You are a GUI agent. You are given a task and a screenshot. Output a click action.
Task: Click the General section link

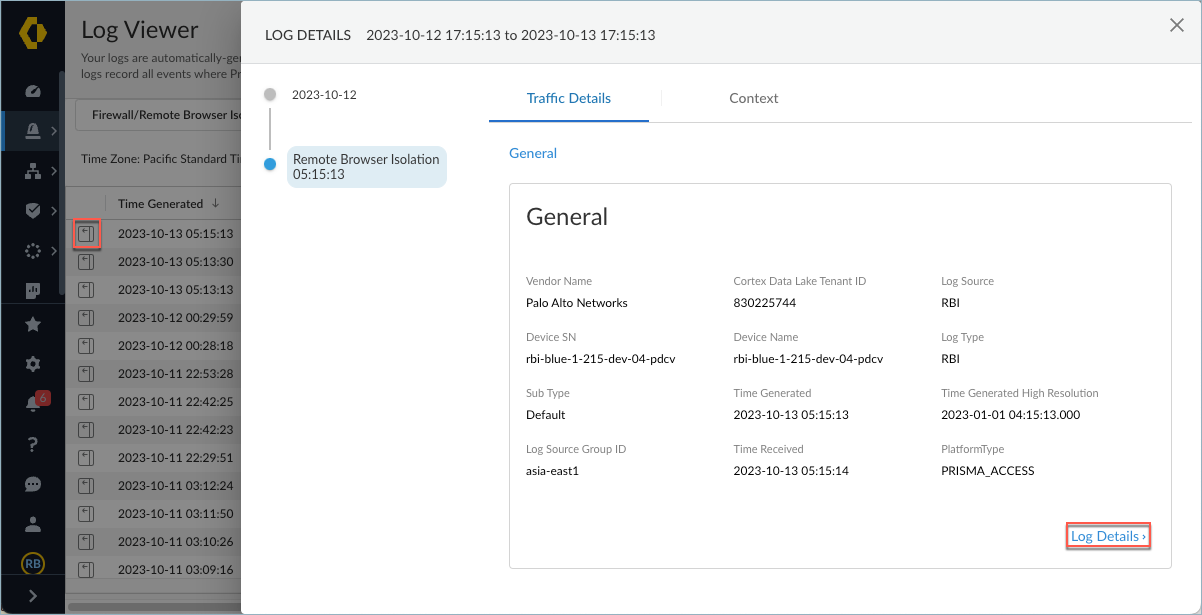point(533,154)
